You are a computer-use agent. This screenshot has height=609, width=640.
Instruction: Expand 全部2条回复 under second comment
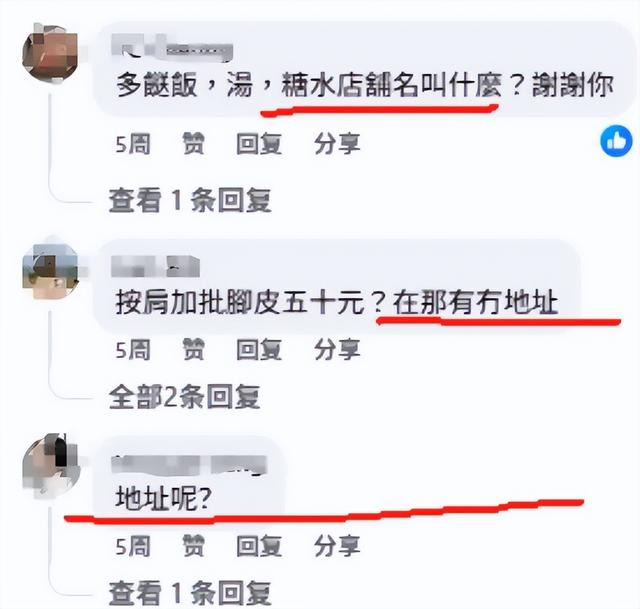[x=184, y=397]
